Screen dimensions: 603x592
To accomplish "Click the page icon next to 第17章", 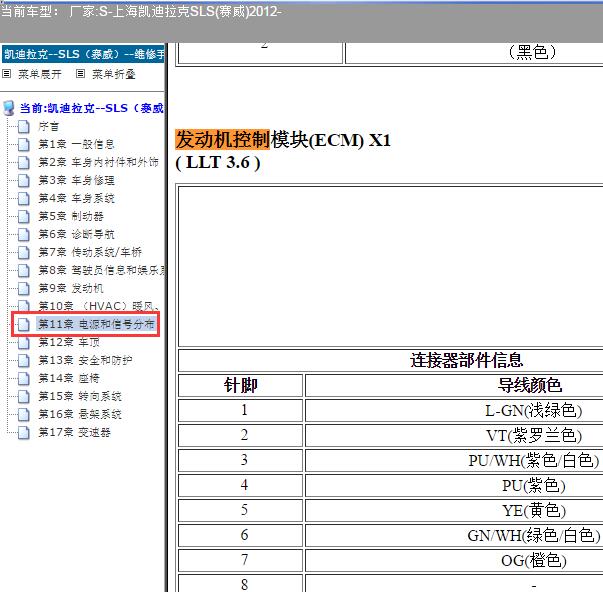I will (x=24, y=433).
